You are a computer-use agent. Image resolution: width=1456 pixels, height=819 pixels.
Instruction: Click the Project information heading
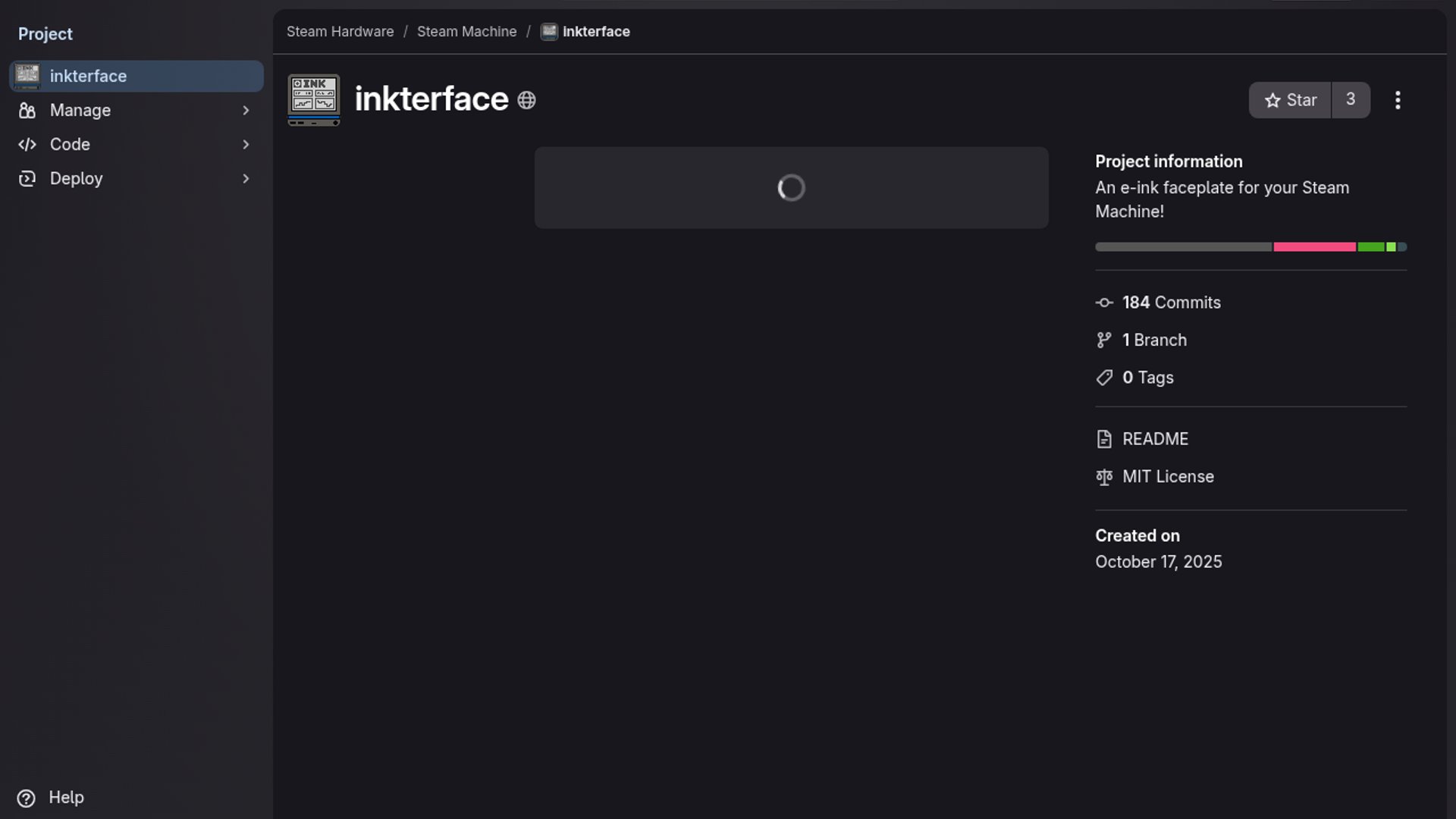tap(1169, 162)
